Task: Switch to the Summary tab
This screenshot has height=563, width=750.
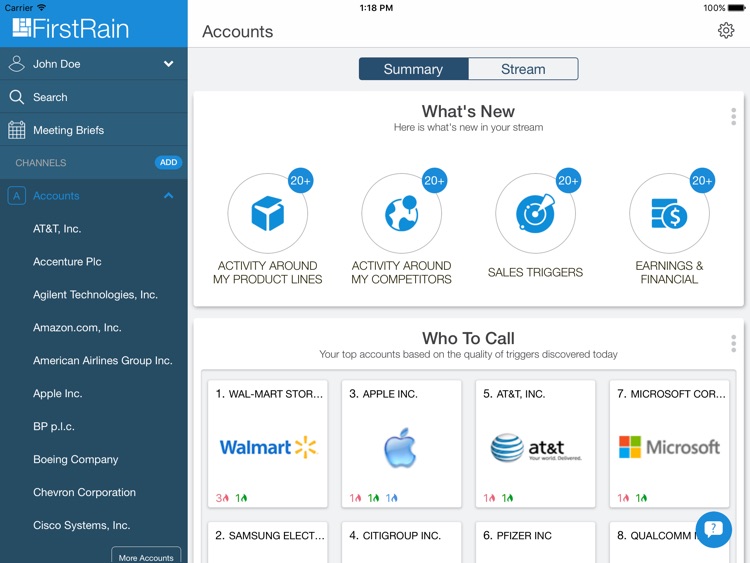Action: pos(413,69)
